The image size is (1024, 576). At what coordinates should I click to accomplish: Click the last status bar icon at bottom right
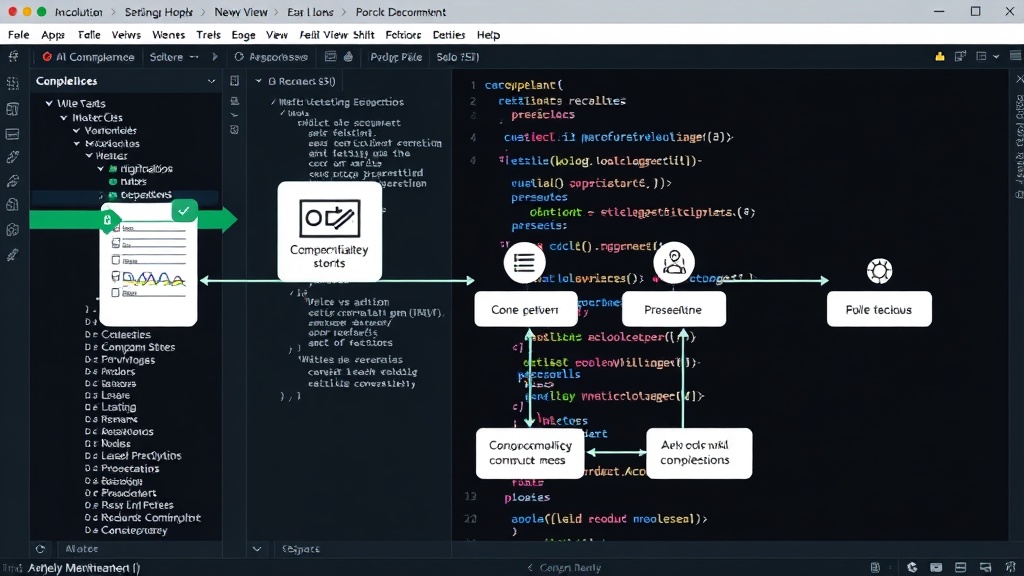click(1011, 568)
